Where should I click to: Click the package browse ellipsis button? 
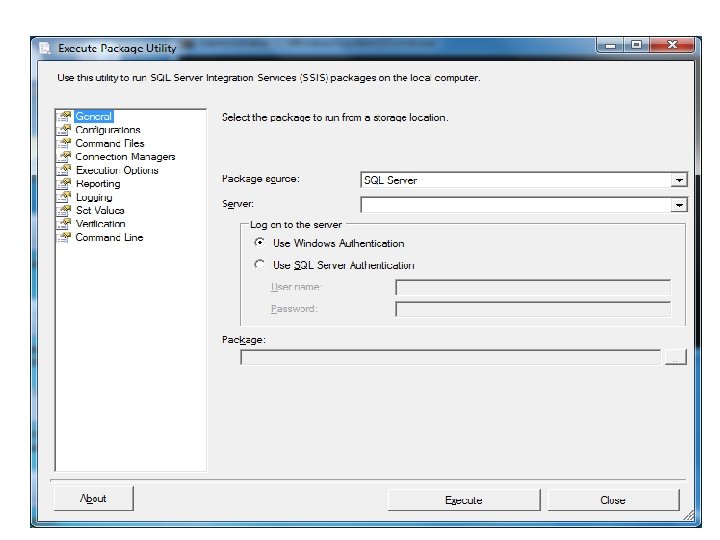coord(675,357)
